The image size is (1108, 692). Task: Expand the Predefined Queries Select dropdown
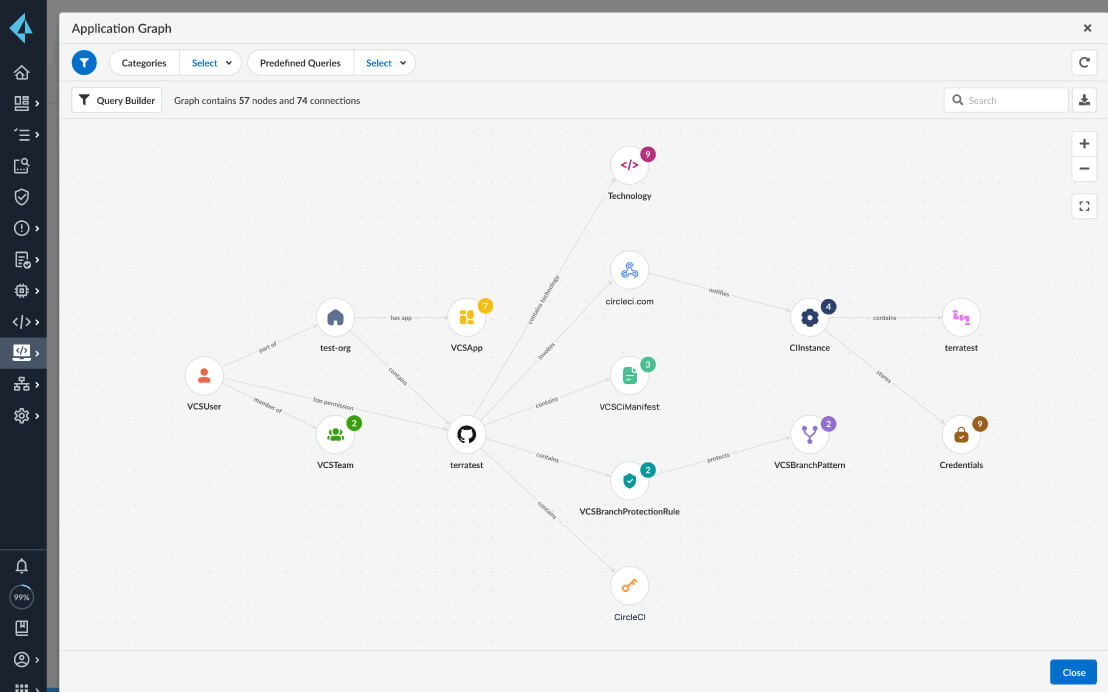tap(385, 62)
